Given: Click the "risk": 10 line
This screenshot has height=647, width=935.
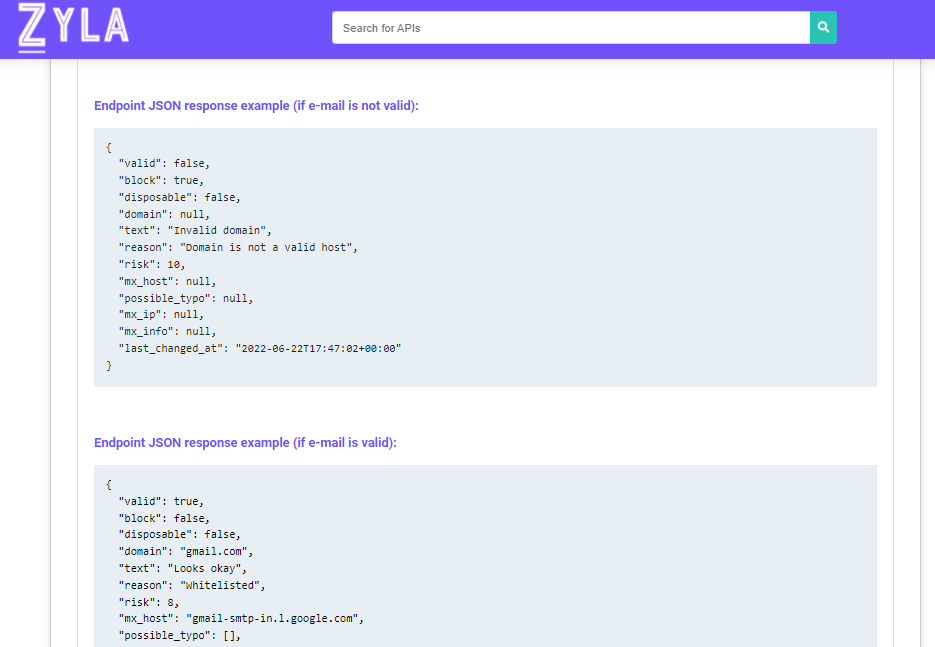Looking at the screenshot, I should pos(151,264).
